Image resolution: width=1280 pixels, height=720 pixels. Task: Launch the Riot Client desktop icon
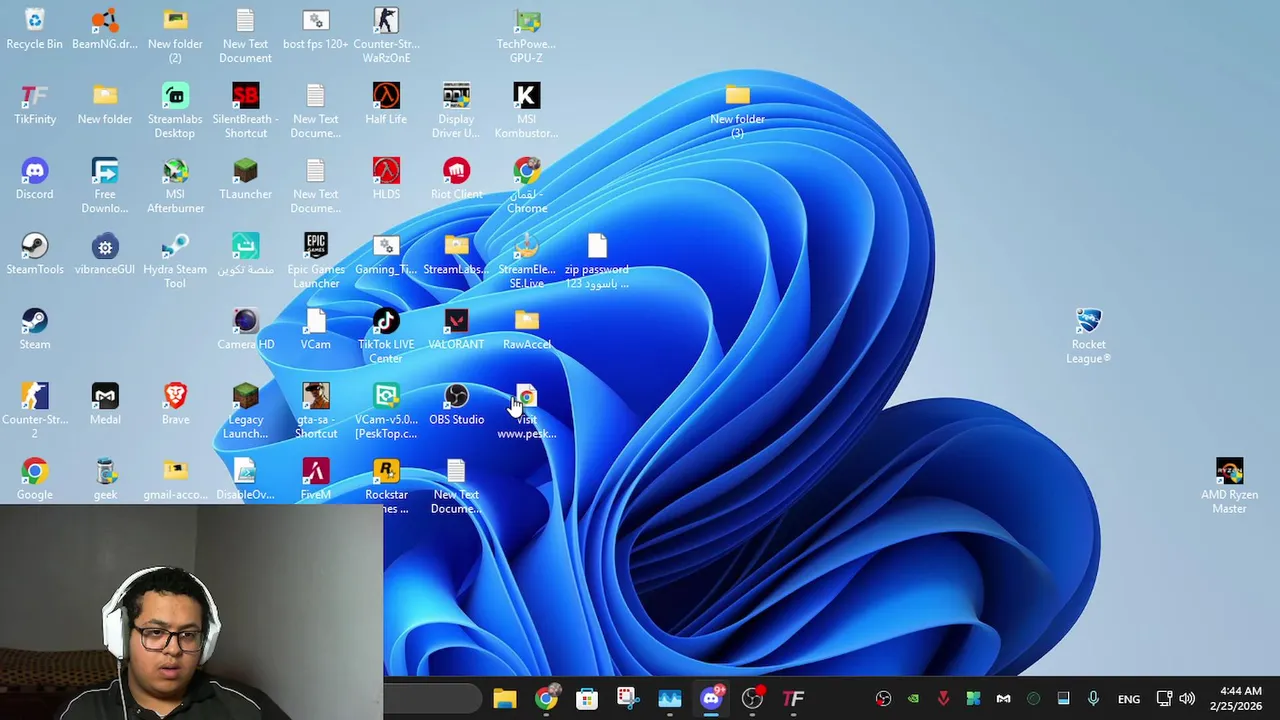click(456, 179)
